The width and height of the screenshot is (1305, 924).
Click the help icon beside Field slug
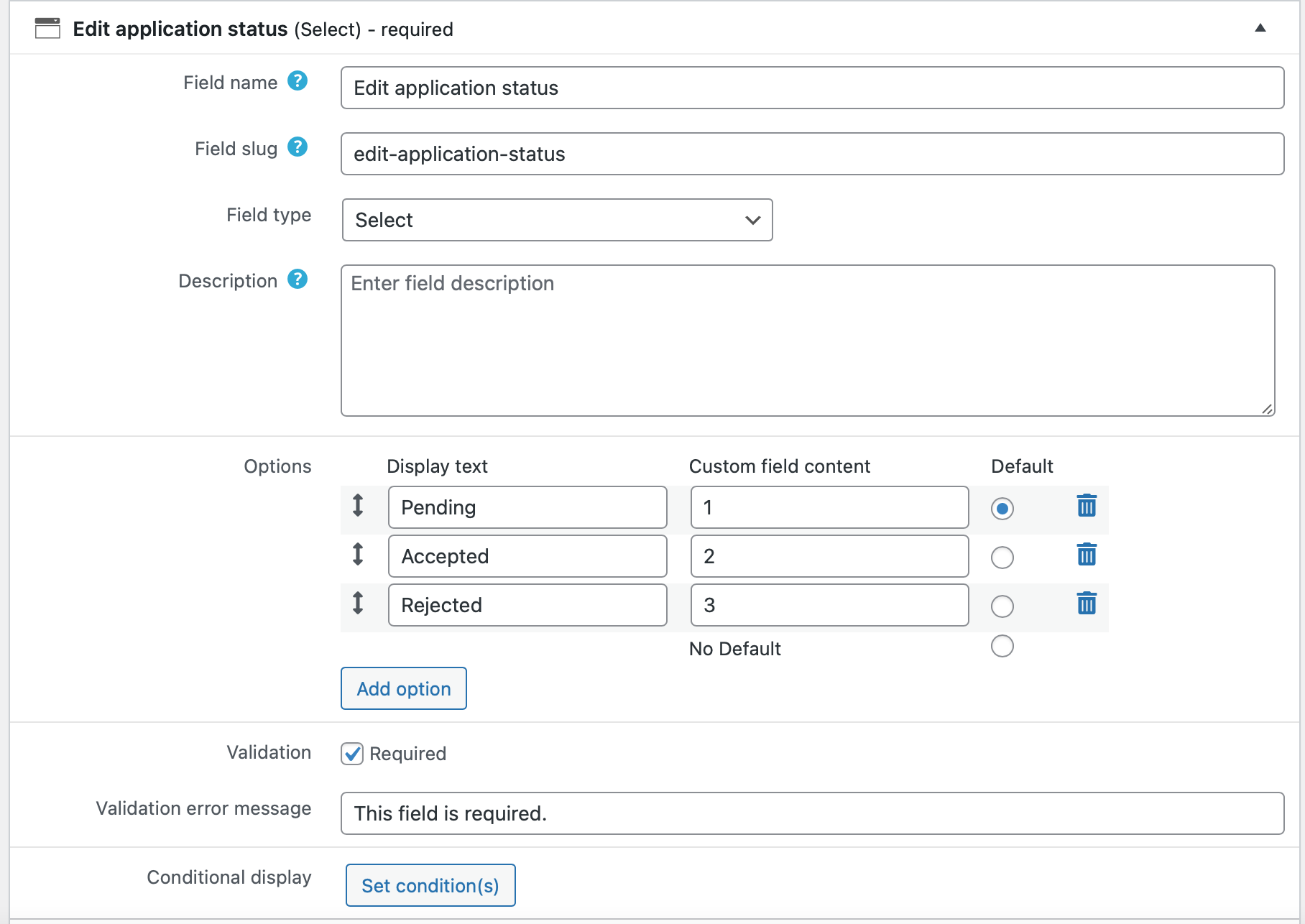pos(298,147)
